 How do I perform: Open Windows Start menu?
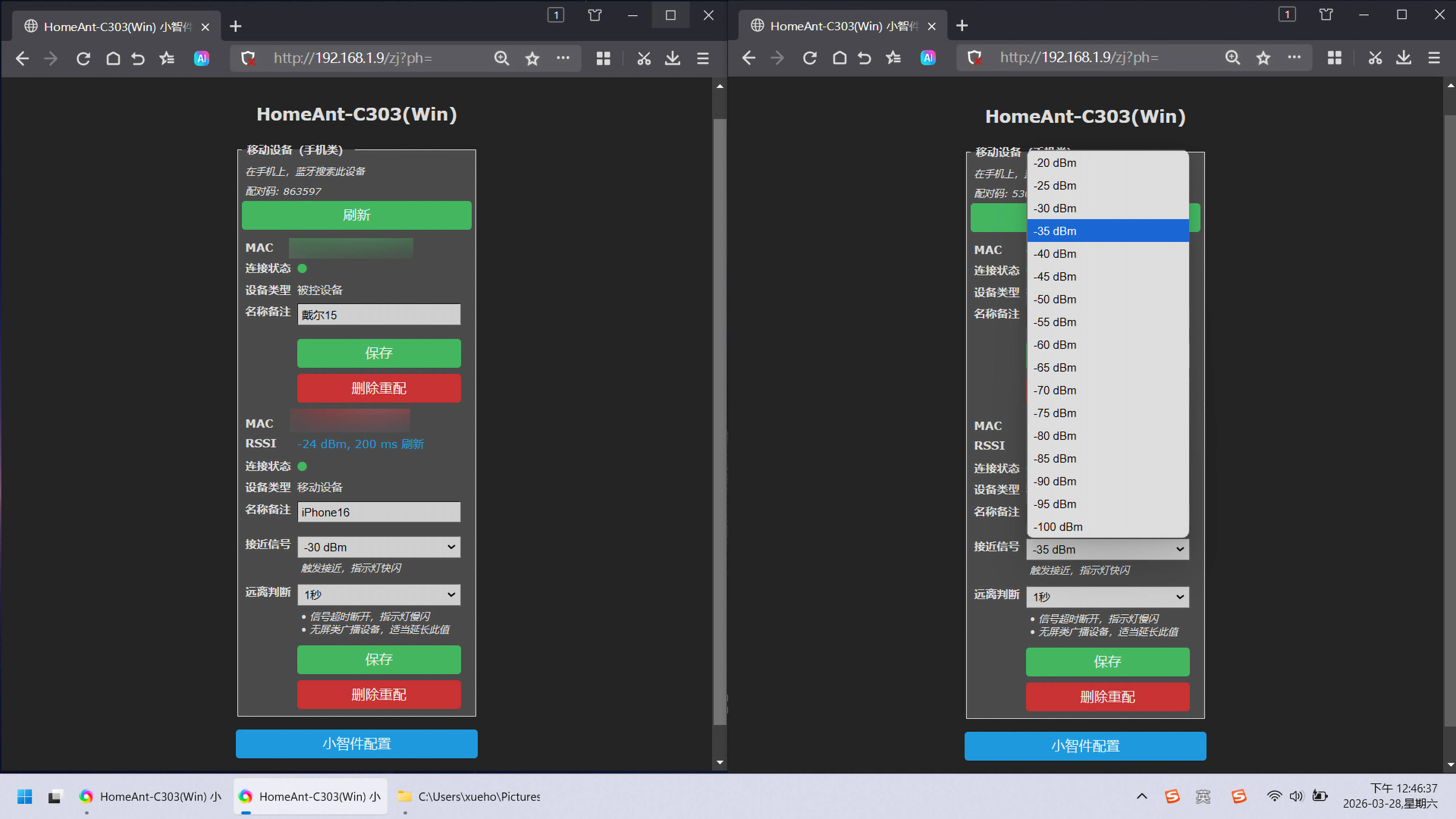(25, 796)
